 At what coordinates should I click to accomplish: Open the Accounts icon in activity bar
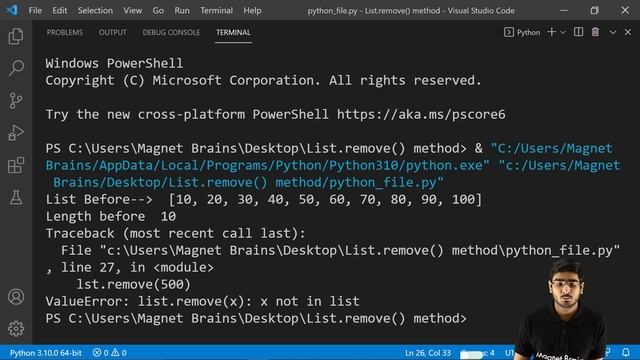[x=16, y=297]
